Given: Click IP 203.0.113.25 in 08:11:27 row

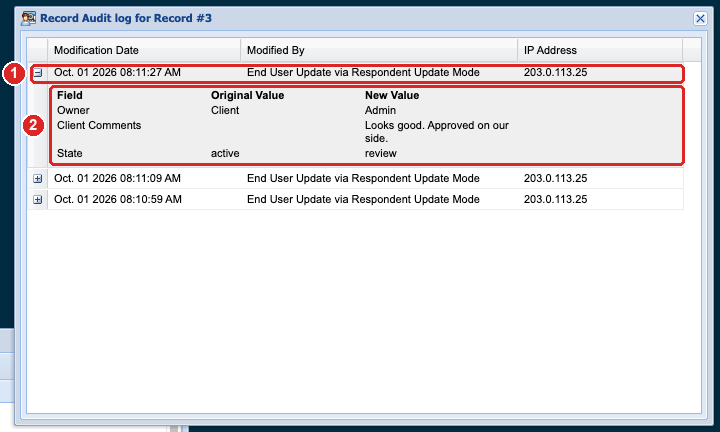Looking at the screenshot, I should pyautogui.click(x=555, y=73).
